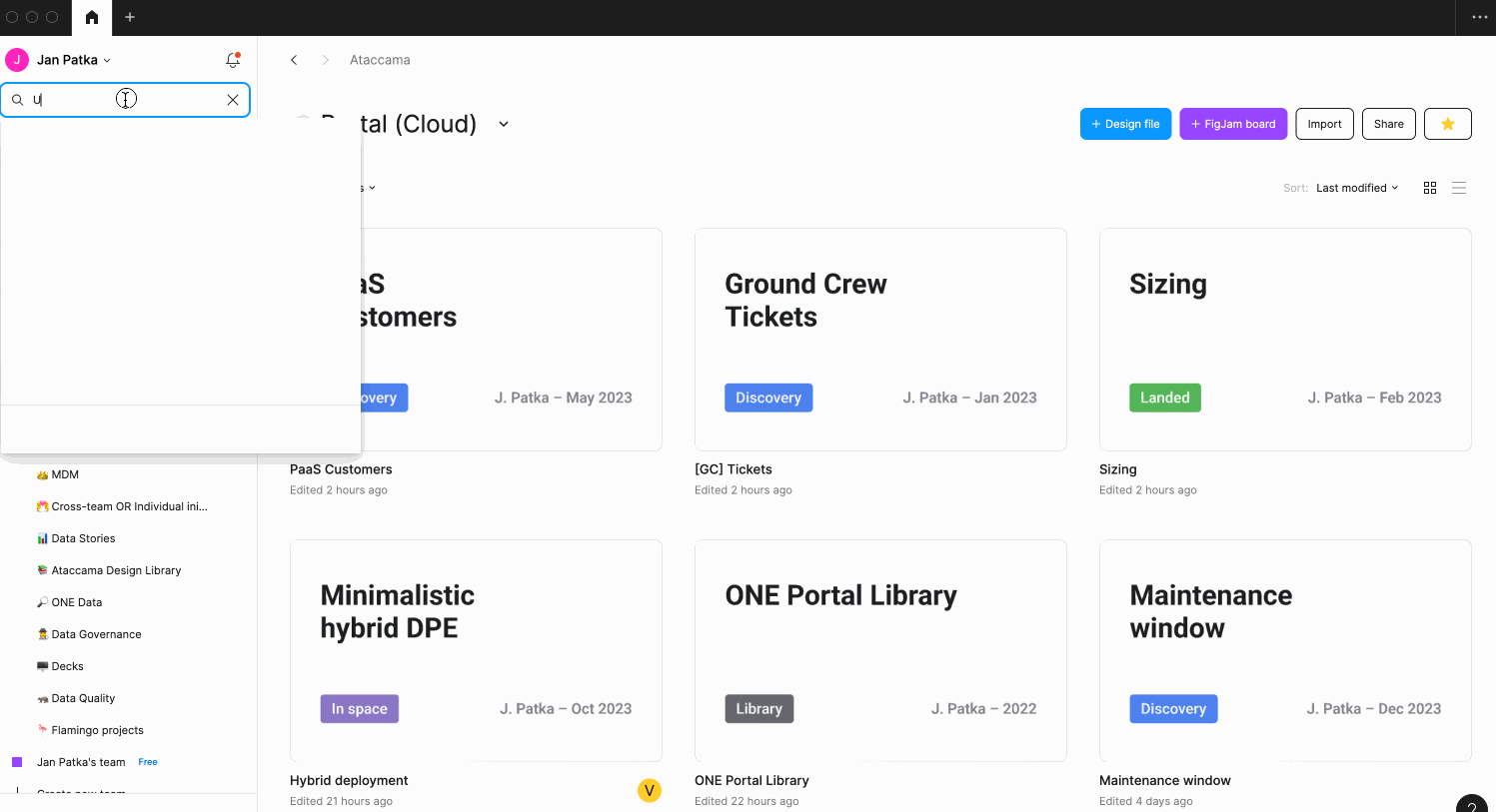The image size is (1496, 812).
Task: Click the notifications bell icon
Action: pyautogui.click(x=233, y=60)
